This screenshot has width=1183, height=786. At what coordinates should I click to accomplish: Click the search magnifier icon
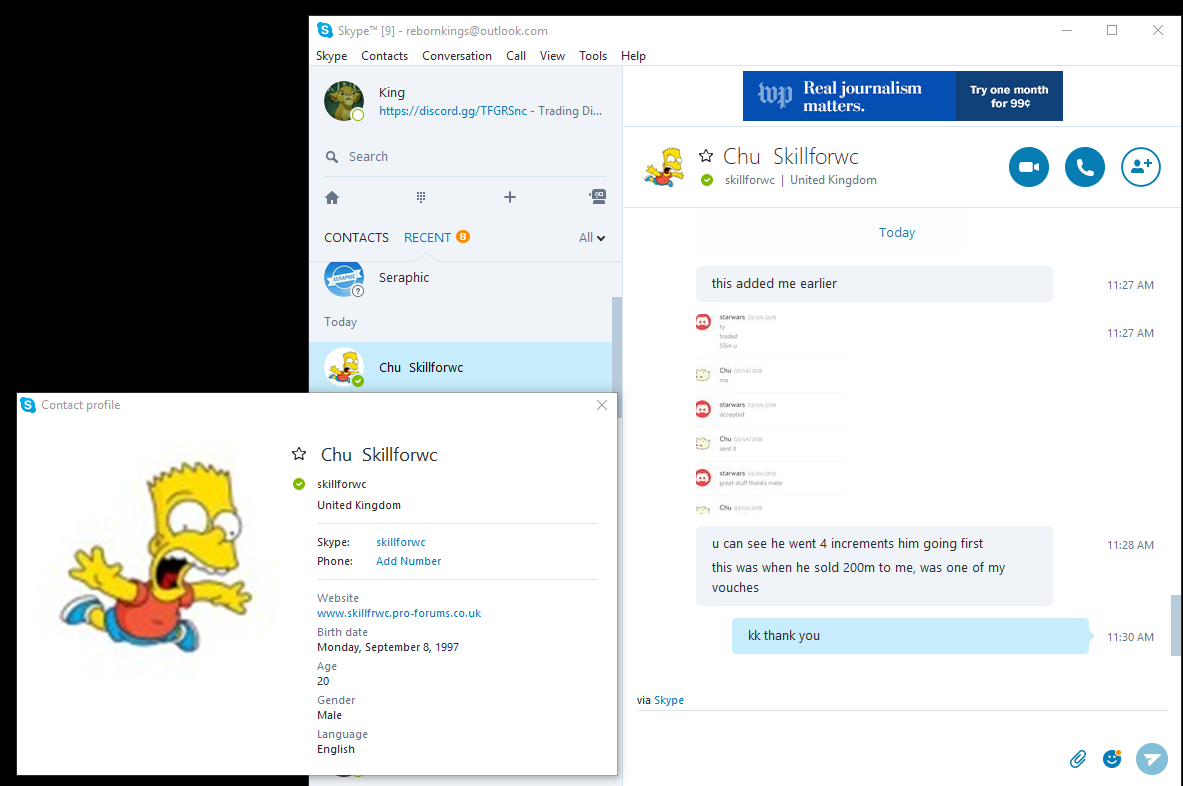click(x=332, y=157)
